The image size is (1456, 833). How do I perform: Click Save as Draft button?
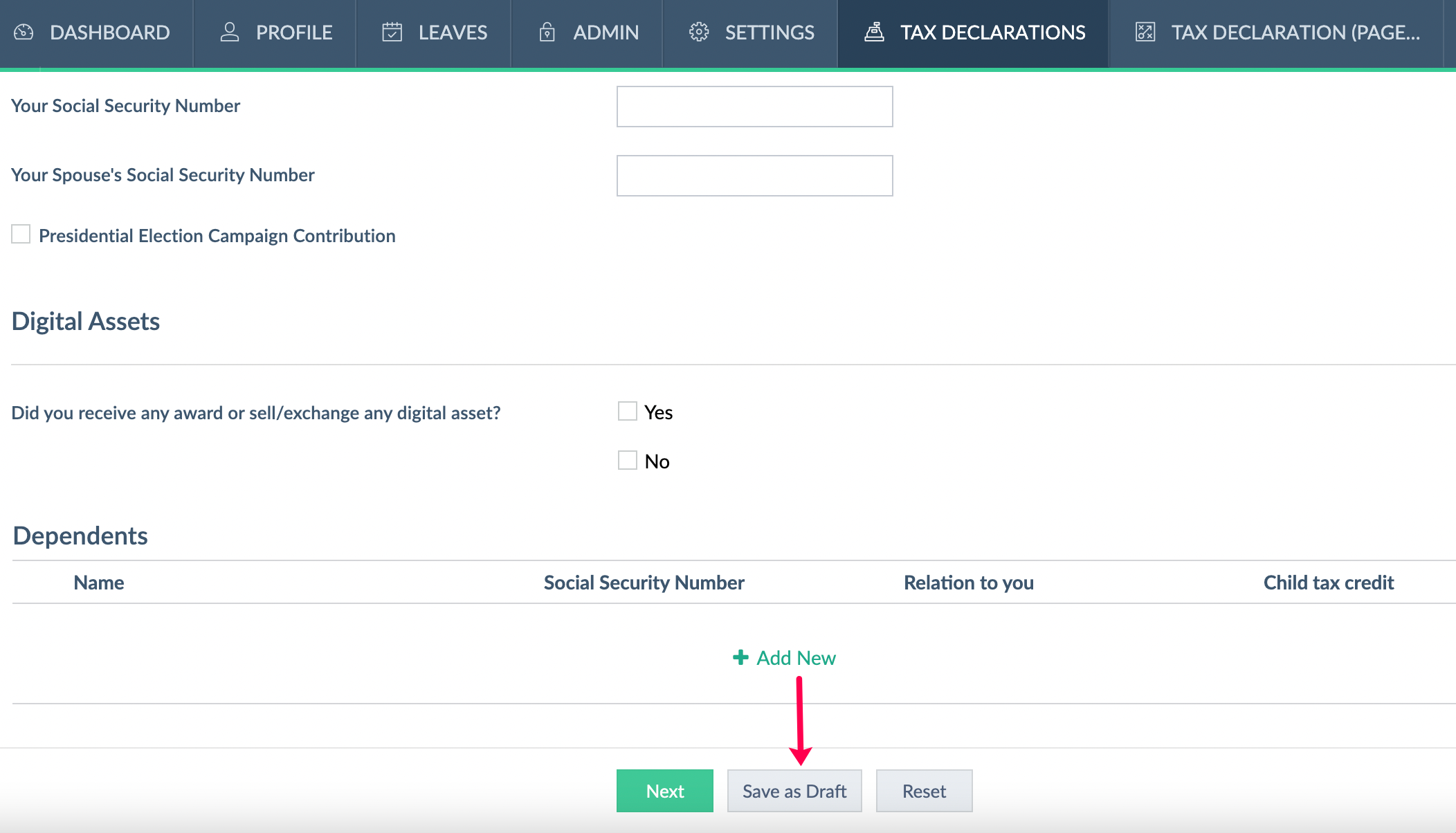tap(794, 791)
